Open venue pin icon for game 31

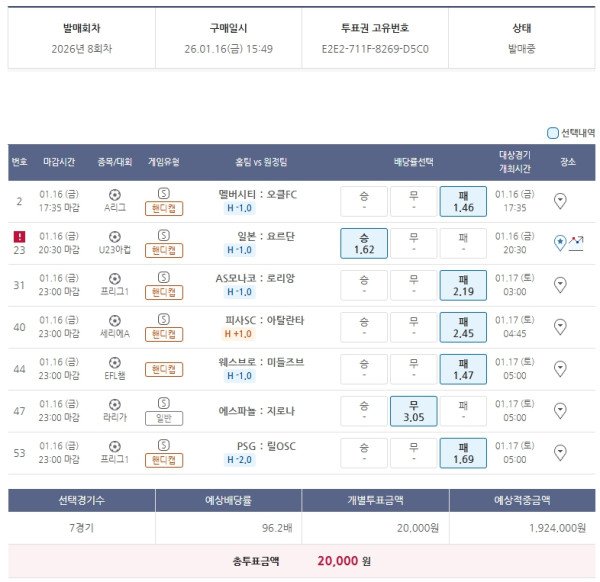point(560,285)
